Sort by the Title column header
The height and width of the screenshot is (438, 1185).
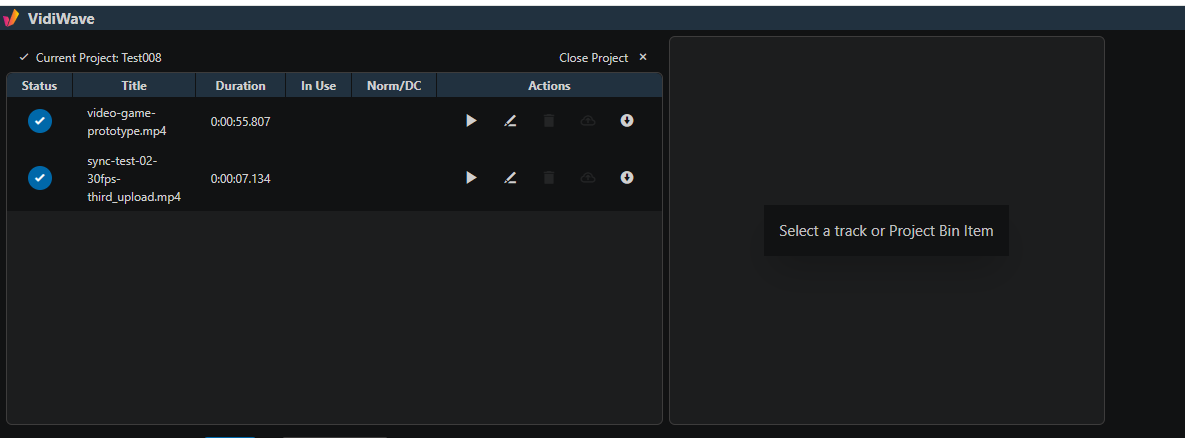pyautogui.click(x=134, y=85)
